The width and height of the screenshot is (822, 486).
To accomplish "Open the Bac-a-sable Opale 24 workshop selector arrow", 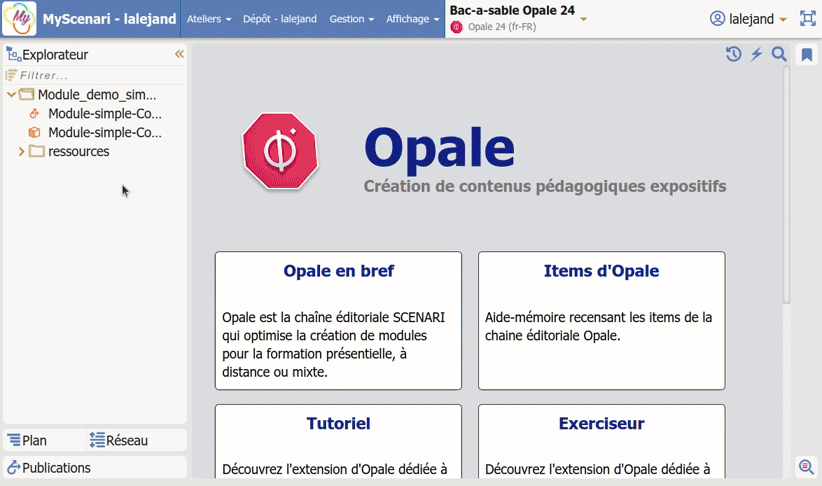I will click(583, 19).
